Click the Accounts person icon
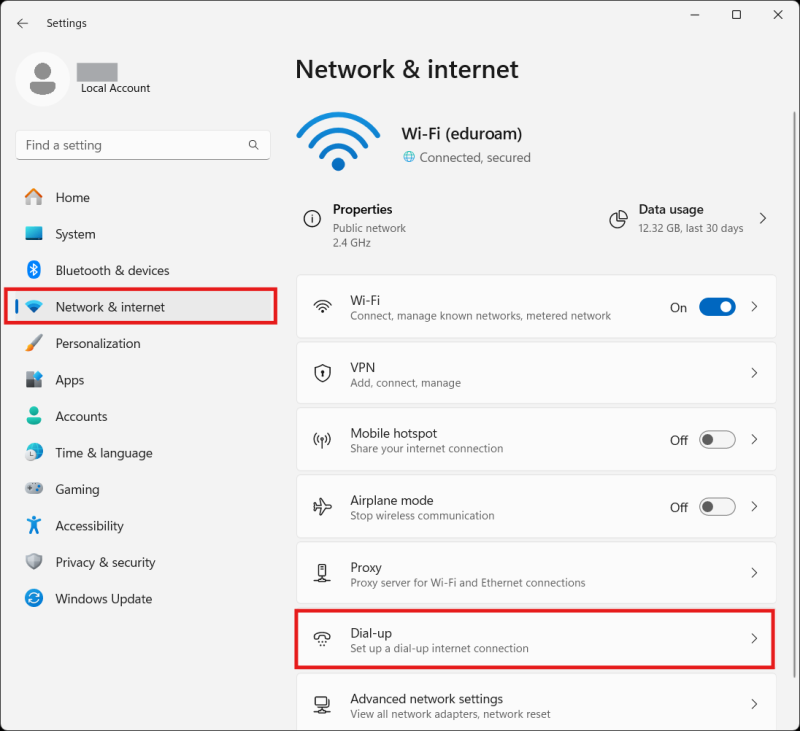This screenshot has width=800, height=731. [x=34, y=416]
